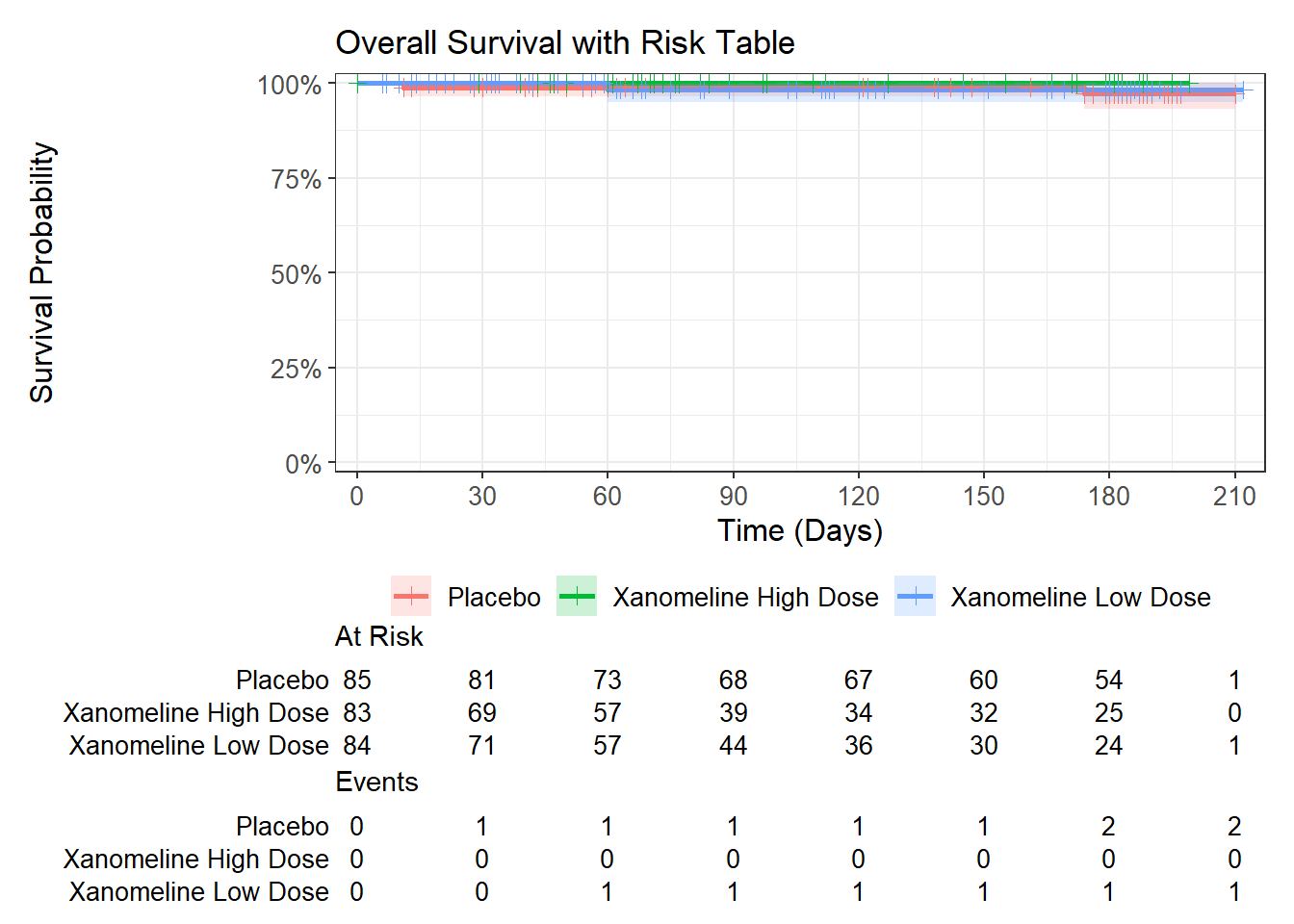This screenshot has width=1294, height=924.
Task: Select the At Risk table heading
Action: coord(379,636)
